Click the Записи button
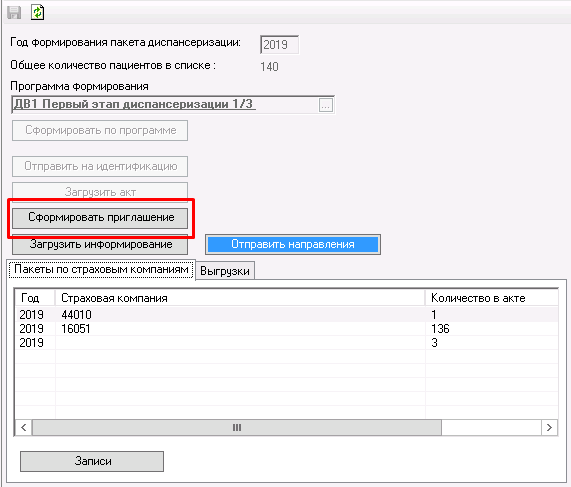 click(92, 462)
